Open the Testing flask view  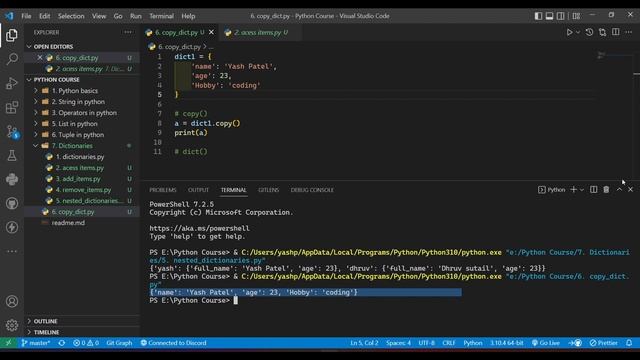tap(12, 156)
